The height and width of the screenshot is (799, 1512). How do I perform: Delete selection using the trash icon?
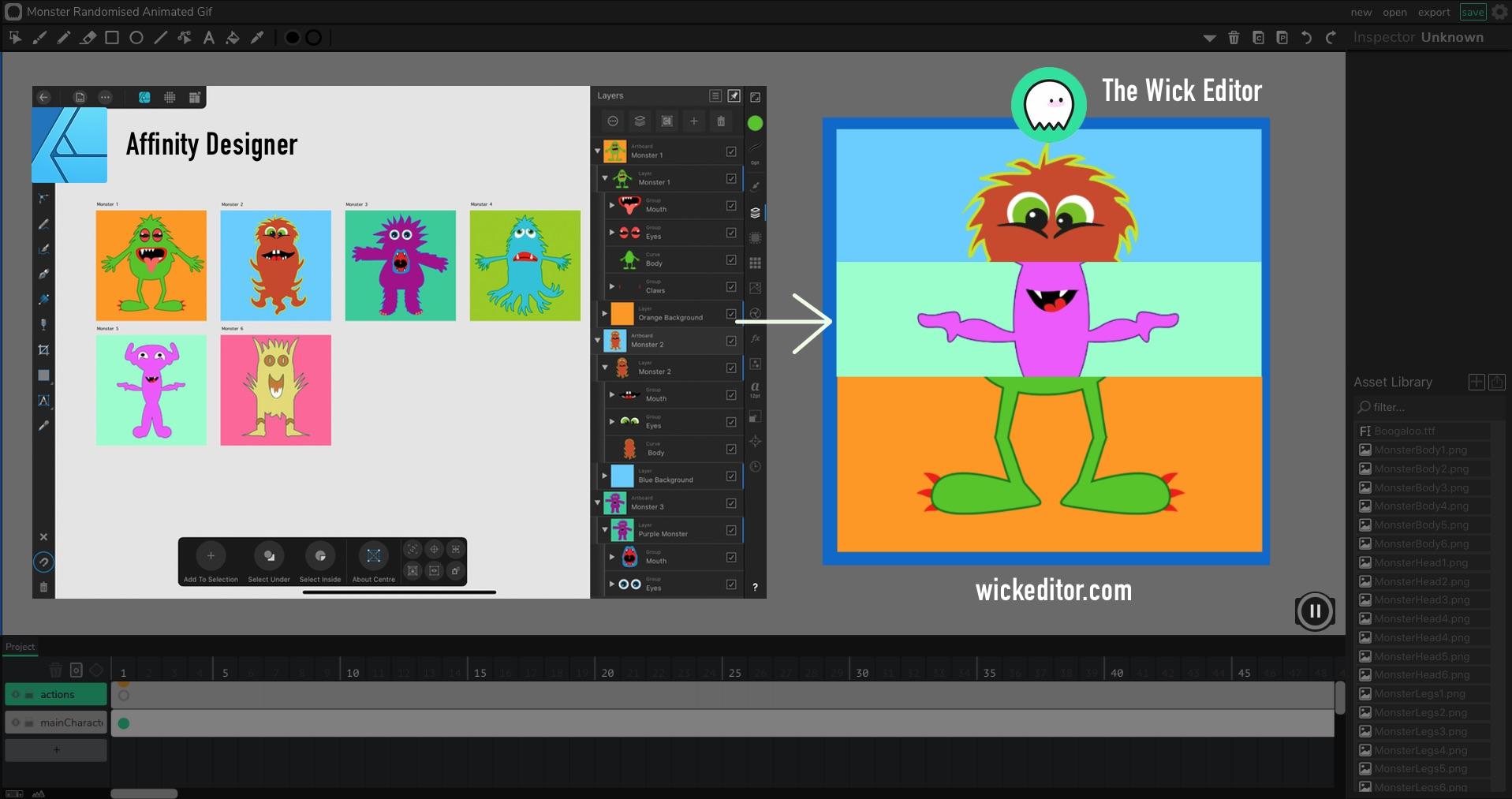[1234, 37]
